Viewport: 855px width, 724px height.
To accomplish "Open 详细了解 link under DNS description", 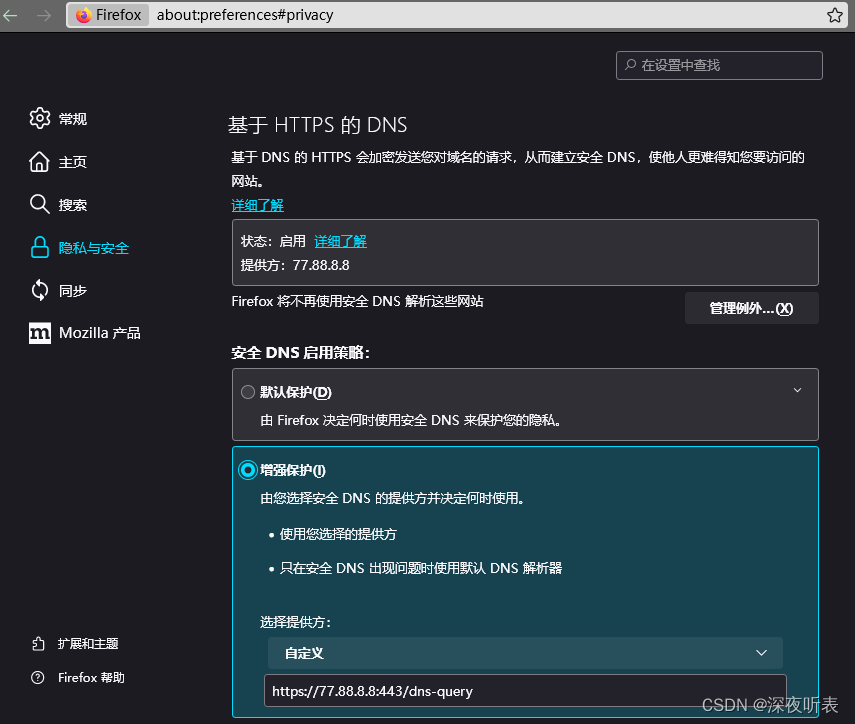I will 257,205.
